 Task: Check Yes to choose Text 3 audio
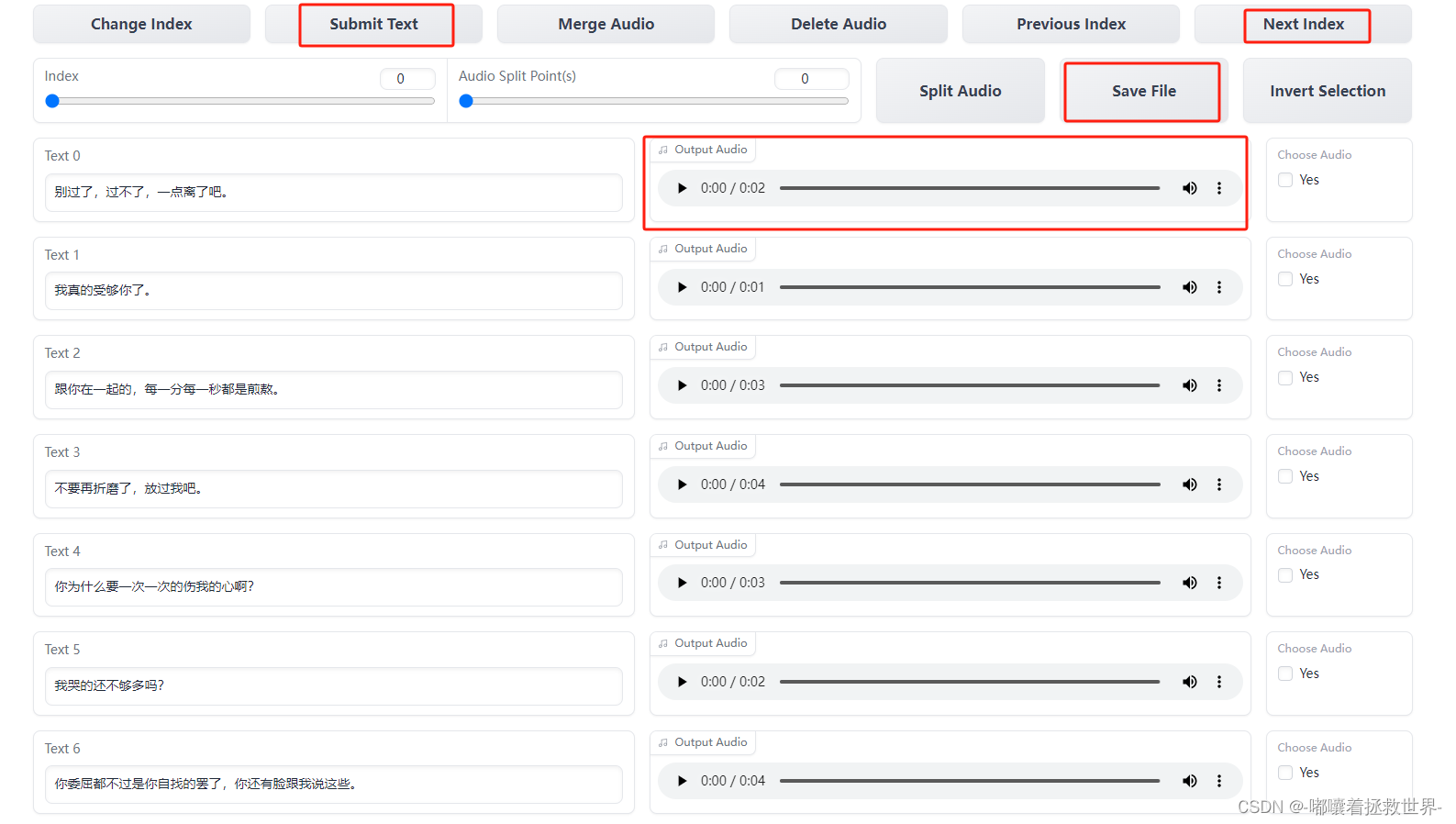pos(1285,476)
